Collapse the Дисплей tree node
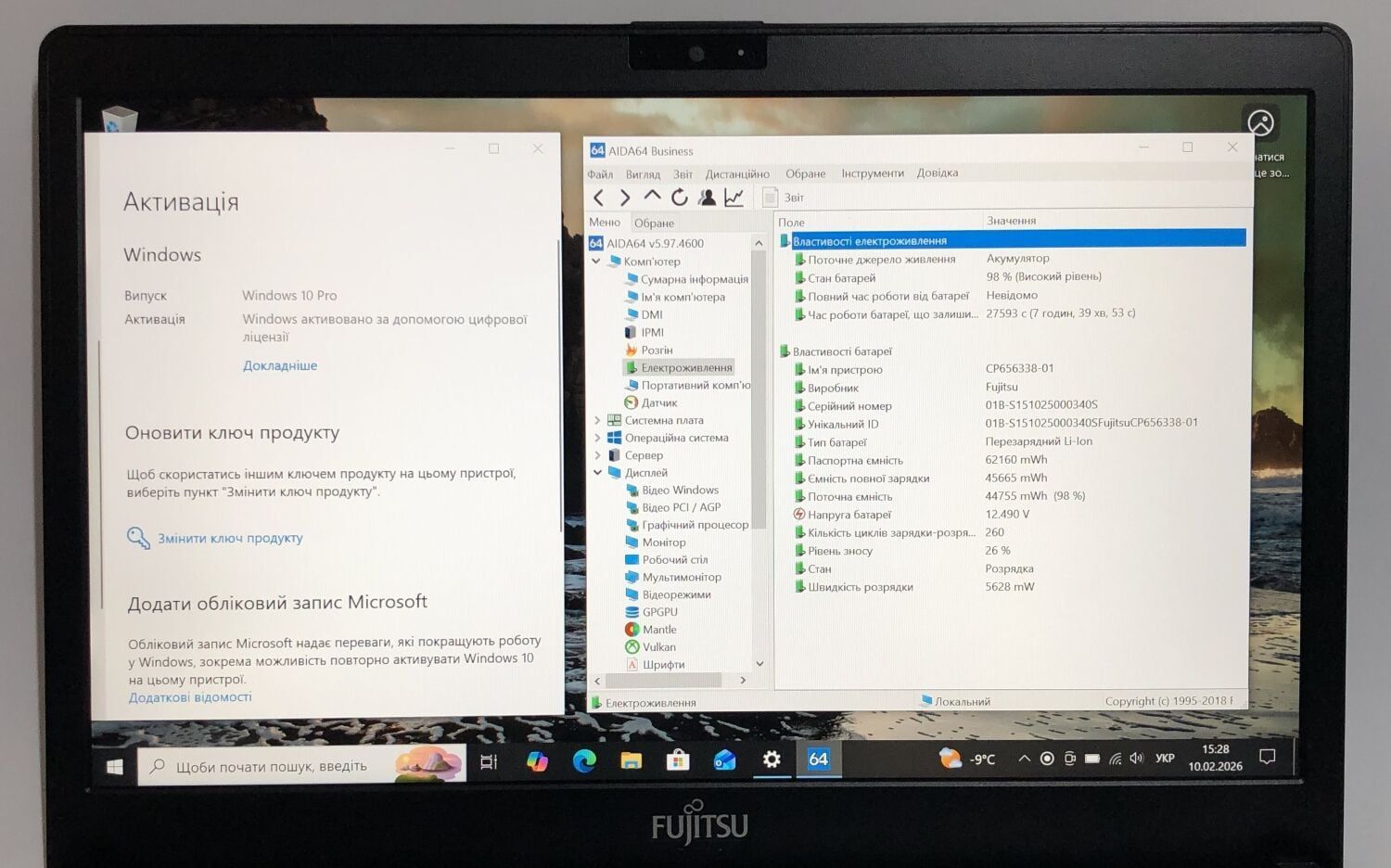The width and height of the screenshot is (1391, 868). pyautogui.click(x=597, y=473)
